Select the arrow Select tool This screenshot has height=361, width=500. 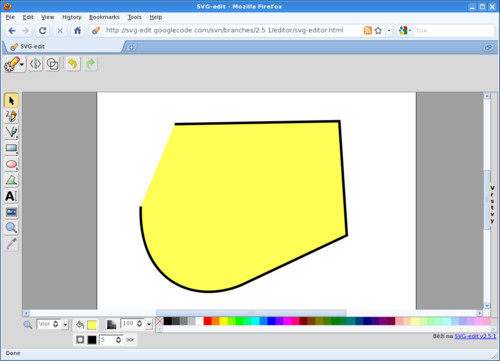[x=11, y=100]
